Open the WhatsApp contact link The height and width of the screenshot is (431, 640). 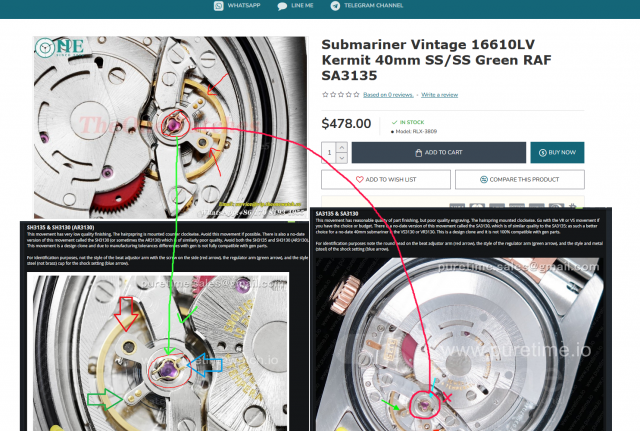coord(237,6)
